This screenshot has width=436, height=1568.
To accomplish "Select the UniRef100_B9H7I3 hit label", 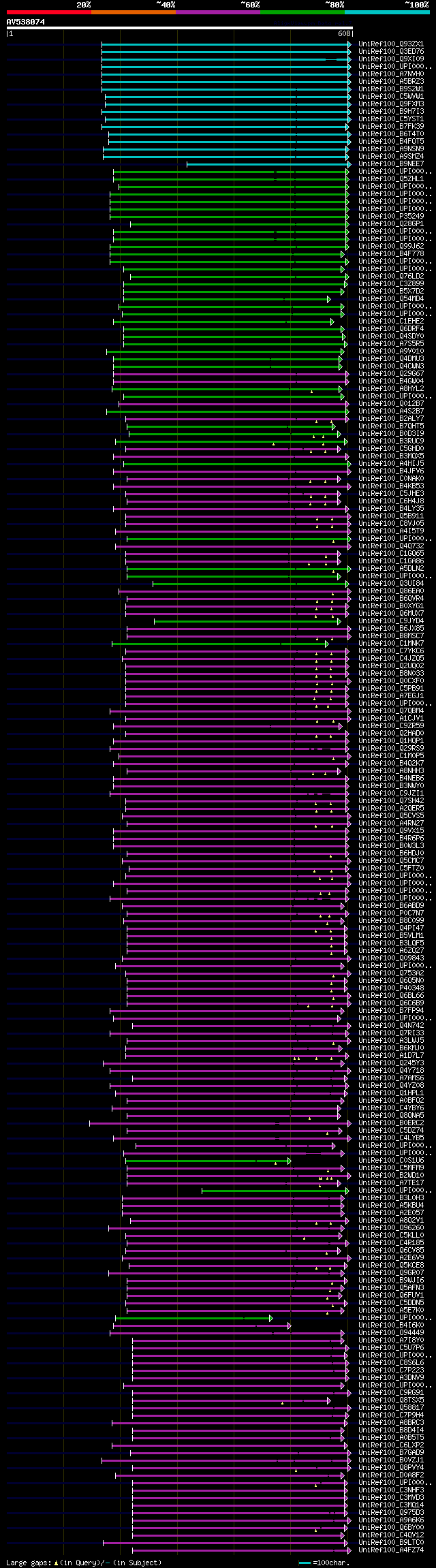I will pos(391,112).
